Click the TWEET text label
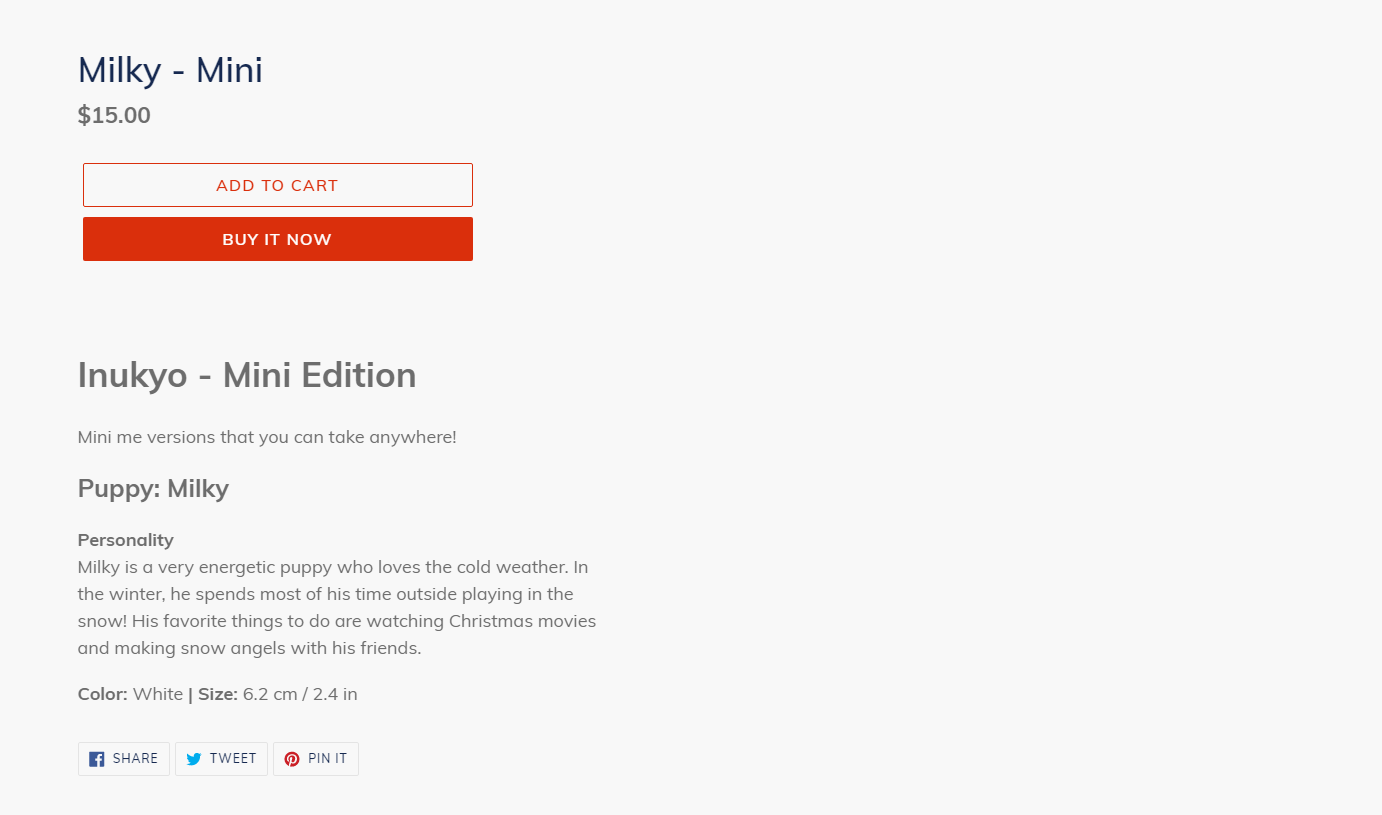The height and width of the screenshot is (815, 1382). pos(233,759)
